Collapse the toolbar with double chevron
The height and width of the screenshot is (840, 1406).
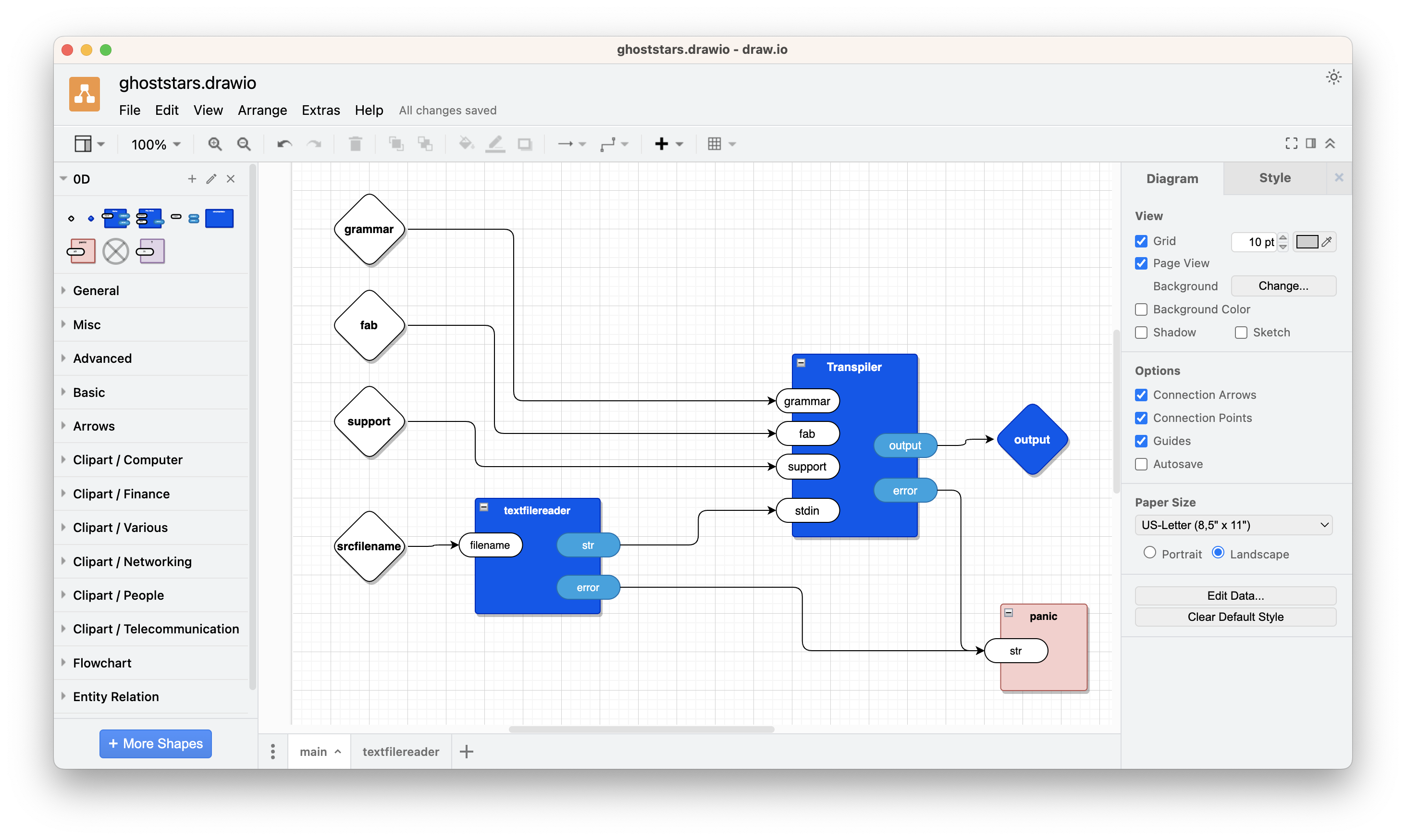pyautogui.click(x=1330, y=143)
